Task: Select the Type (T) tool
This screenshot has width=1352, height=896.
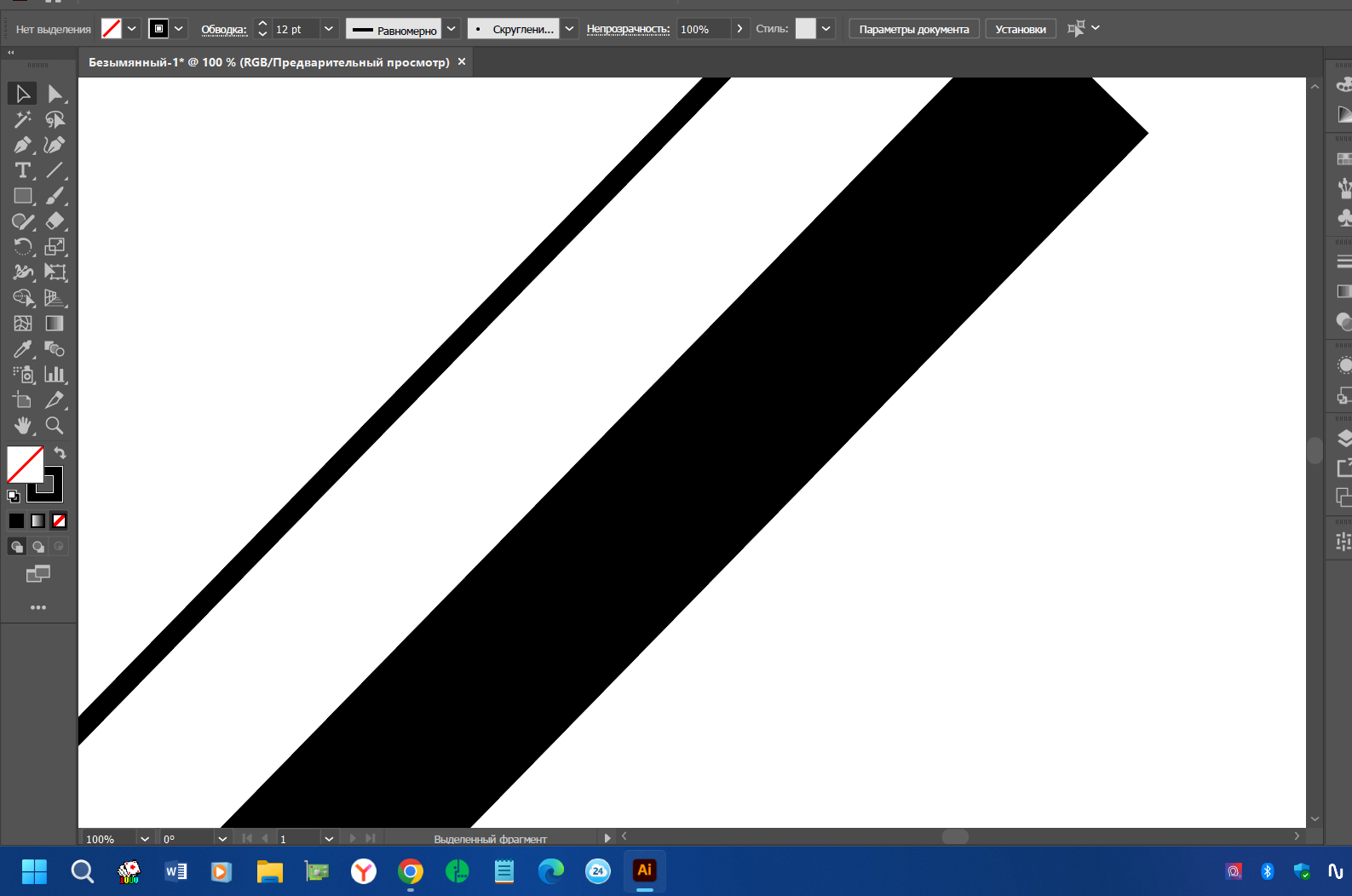Action: click(x=22, y=170)
